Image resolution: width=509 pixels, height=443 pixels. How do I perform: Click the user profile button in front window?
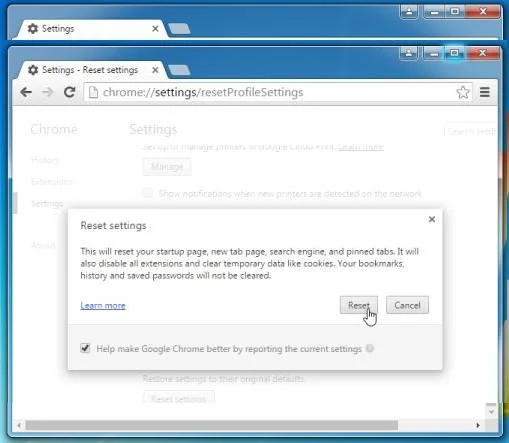pyautogui.click(x=408, y=53)
